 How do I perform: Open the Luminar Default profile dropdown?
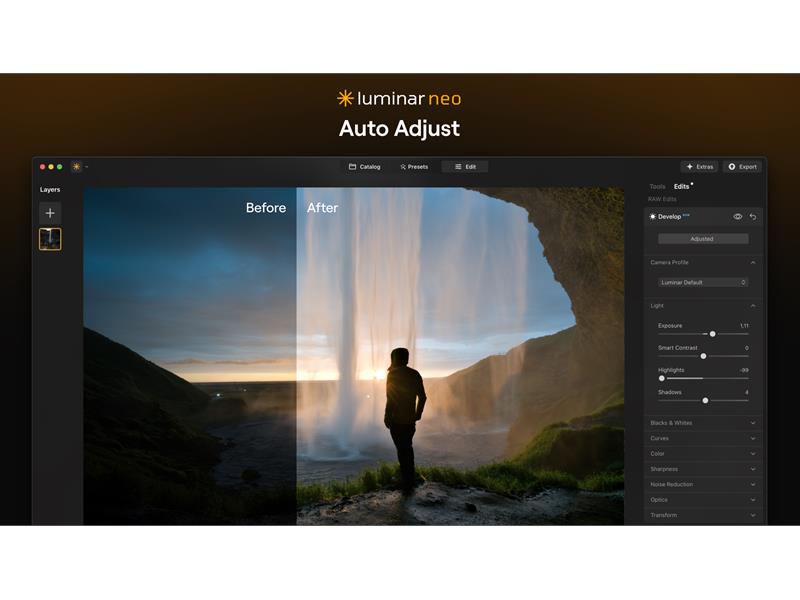click(x=703, y=282)
